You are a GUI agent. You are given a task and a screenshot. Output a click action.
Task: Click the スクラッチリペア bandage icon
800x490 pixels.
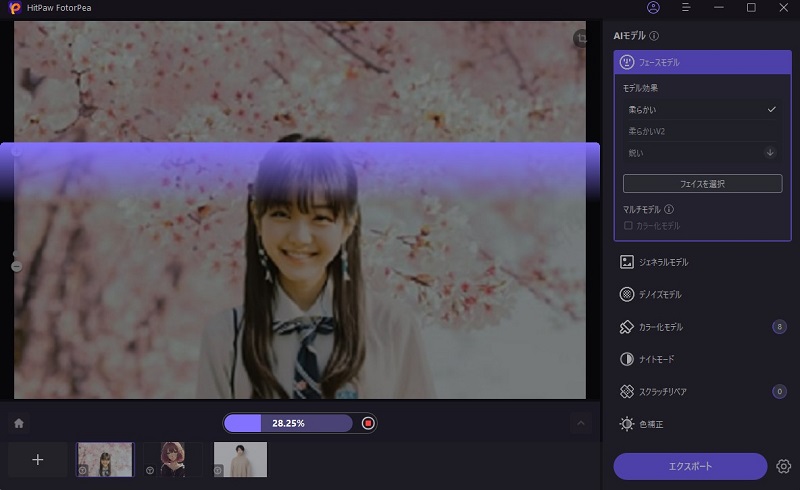627,391
